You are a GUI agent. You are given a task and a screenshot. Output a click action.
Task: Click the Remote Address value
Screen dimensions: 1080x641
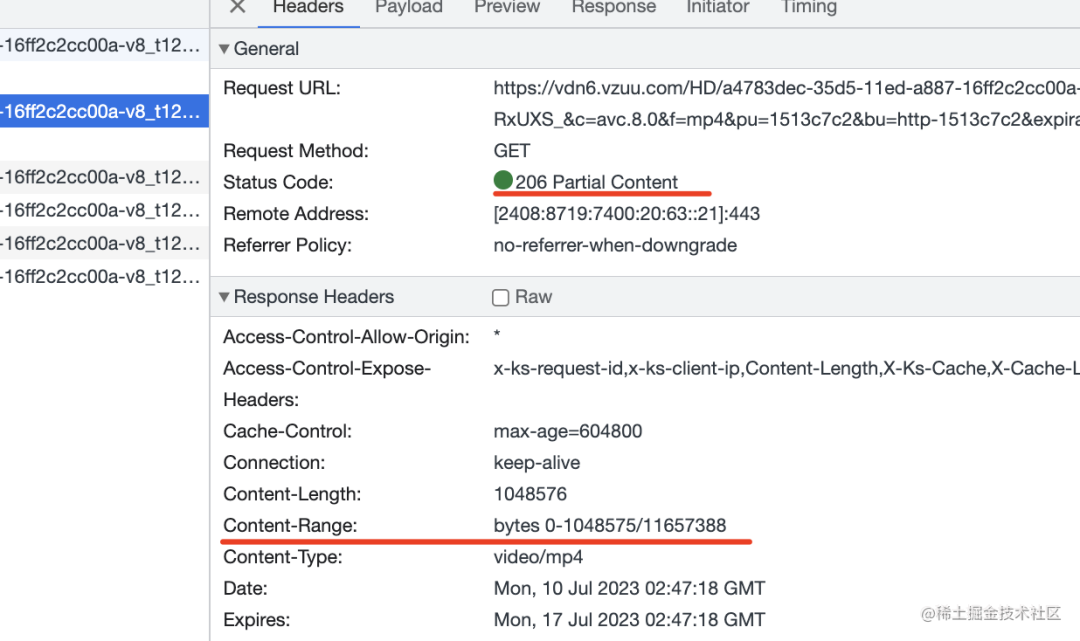tap(627, 213)
